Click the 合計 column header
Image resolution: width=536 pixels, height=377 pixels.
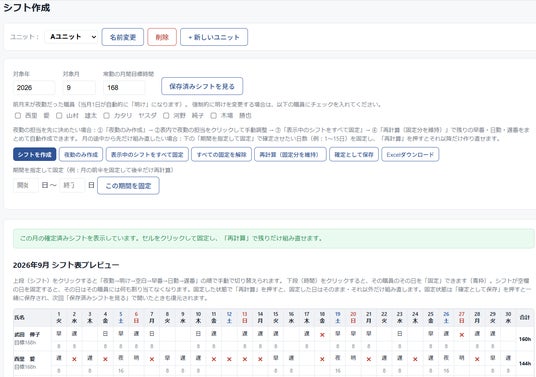click(525, 317)
